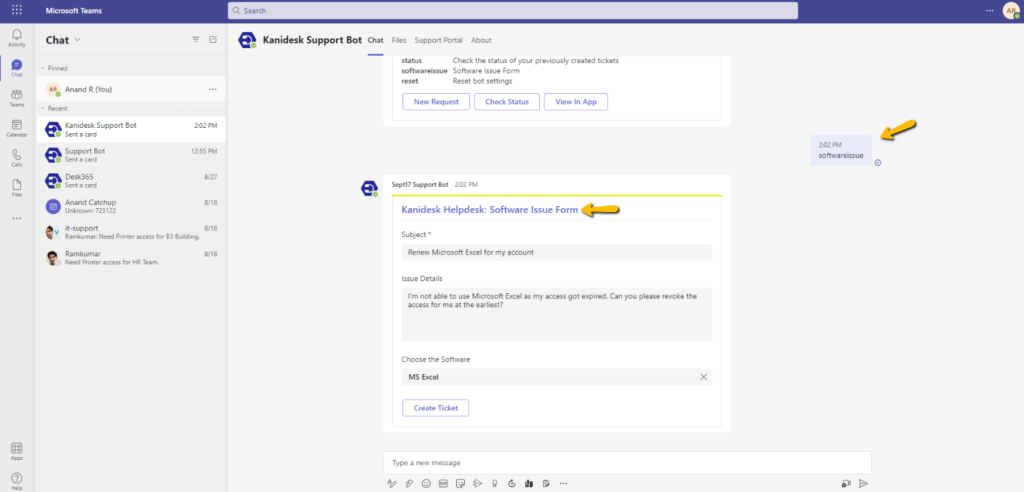Open more options for Anand R chat

(x=213, y=89)
